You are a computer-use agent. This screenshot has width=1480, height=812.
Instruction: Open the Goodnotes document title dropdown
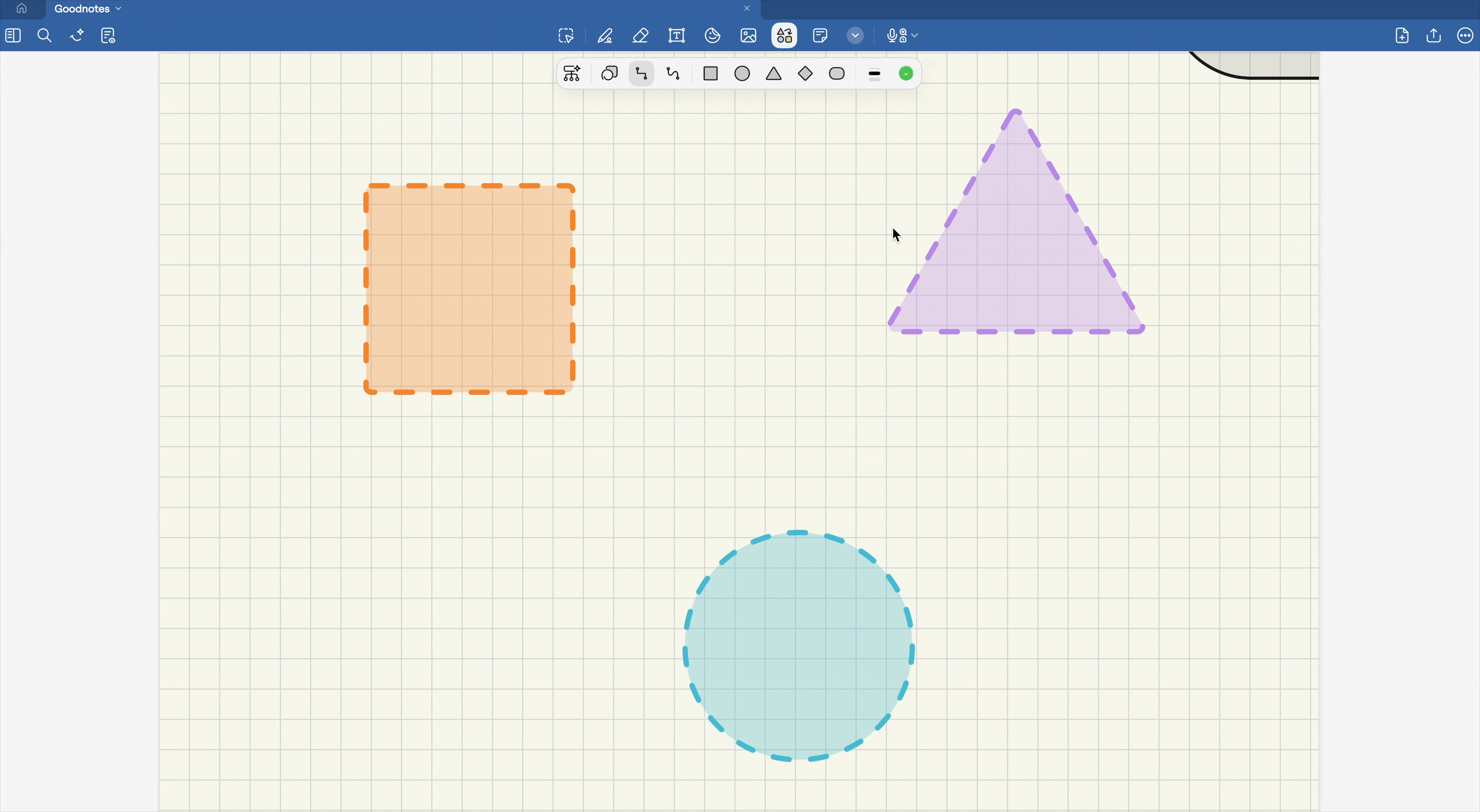pos(88,9)
